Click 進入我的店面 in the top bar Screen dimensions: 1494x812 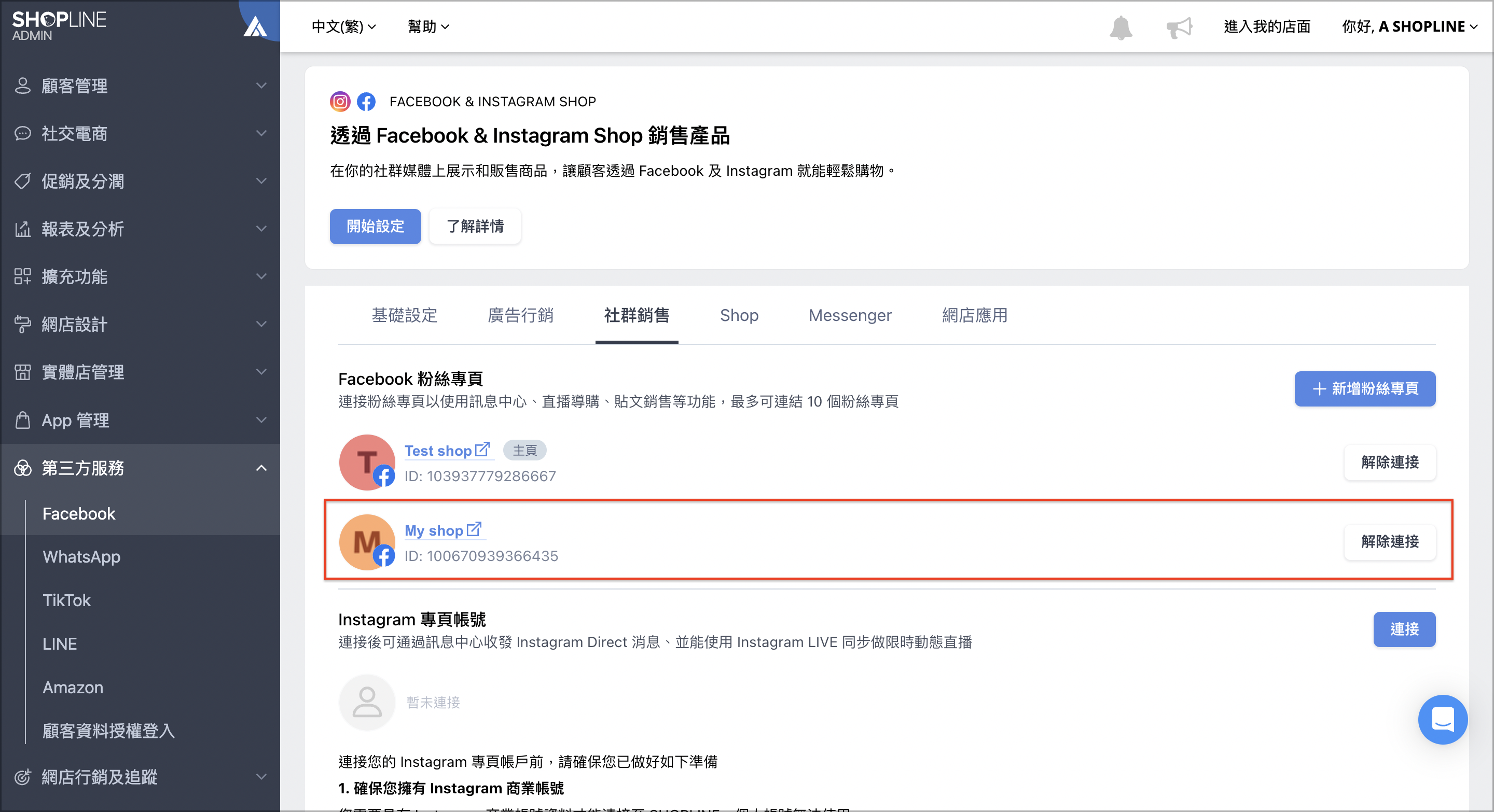(x=1267, y=26)
